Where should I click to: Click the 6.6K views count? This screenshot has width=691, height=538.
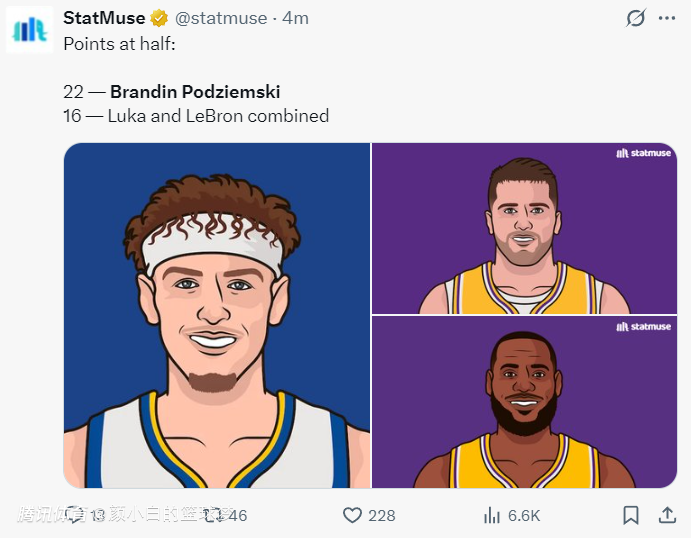coord(524,516)
